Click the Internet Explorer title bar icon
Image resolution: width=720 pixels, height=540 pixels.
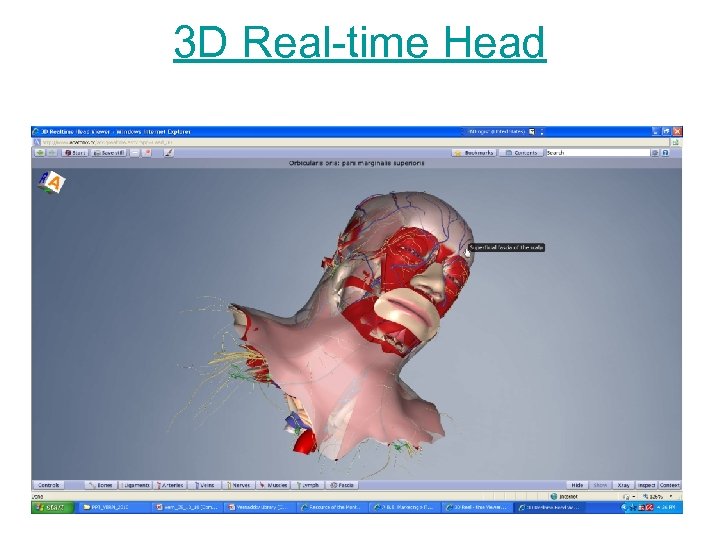pyautogui.click(x=36, y=132)
